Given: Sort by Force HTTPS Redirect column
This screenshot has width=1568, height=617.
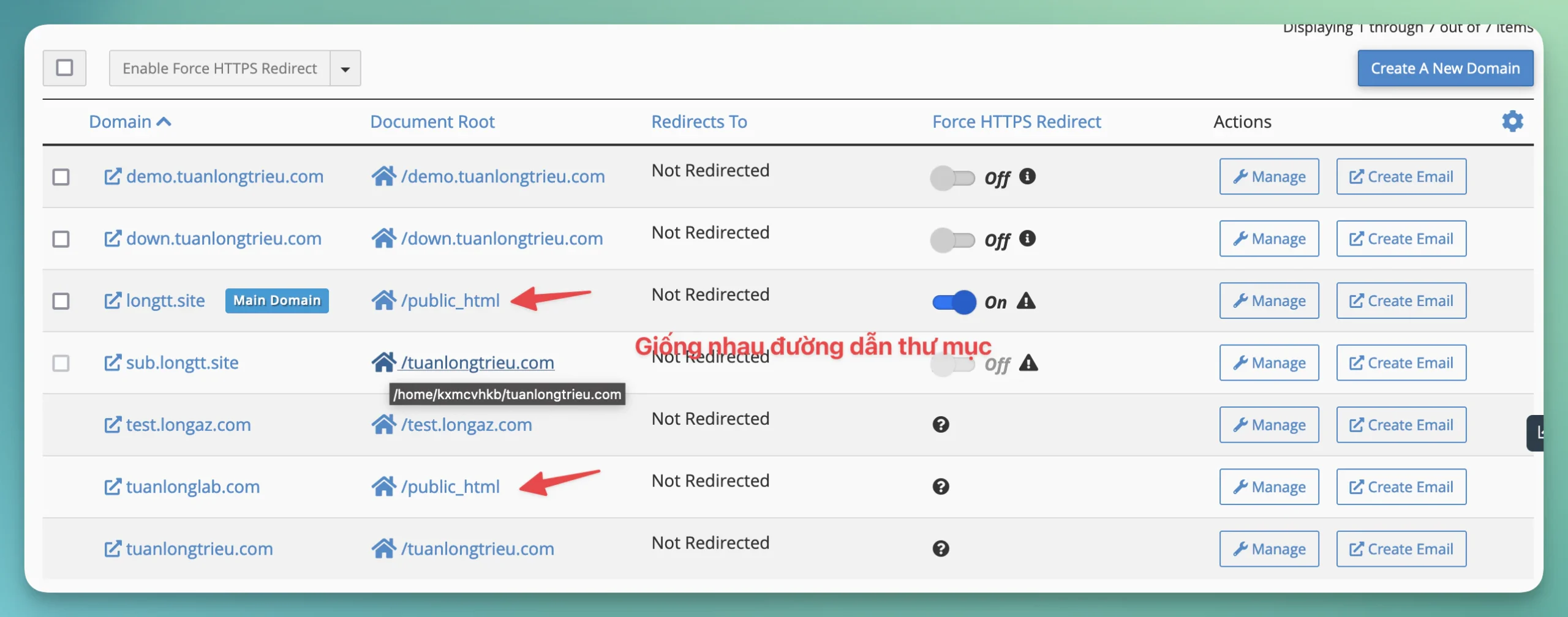Looking at the screenshot, I should tap(1016, 122).
